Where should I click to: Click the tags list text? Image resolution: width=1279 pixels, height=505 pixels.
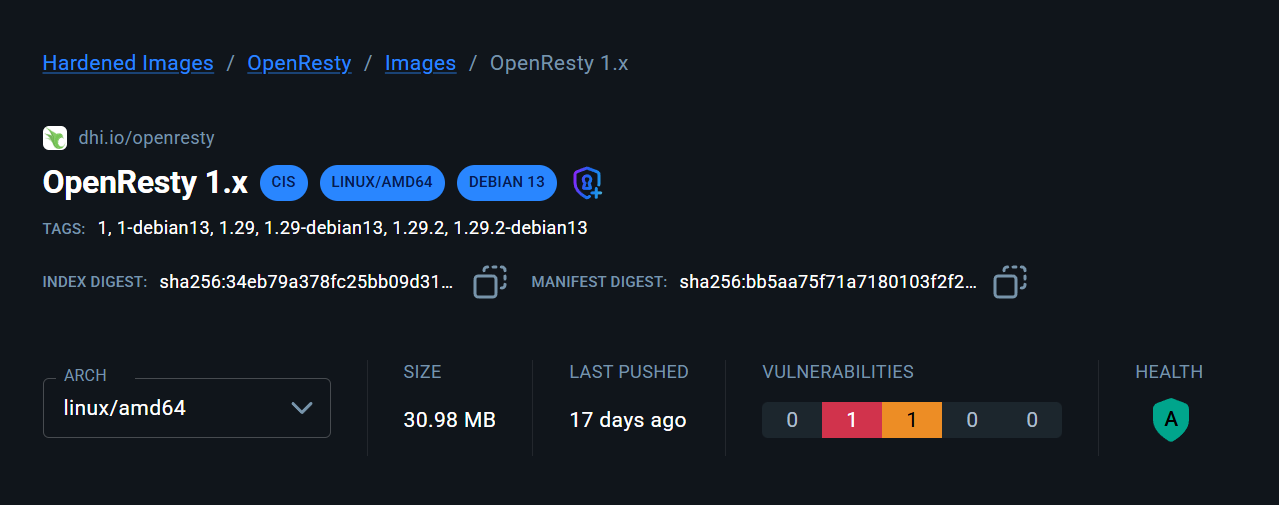tap(342, 228)
